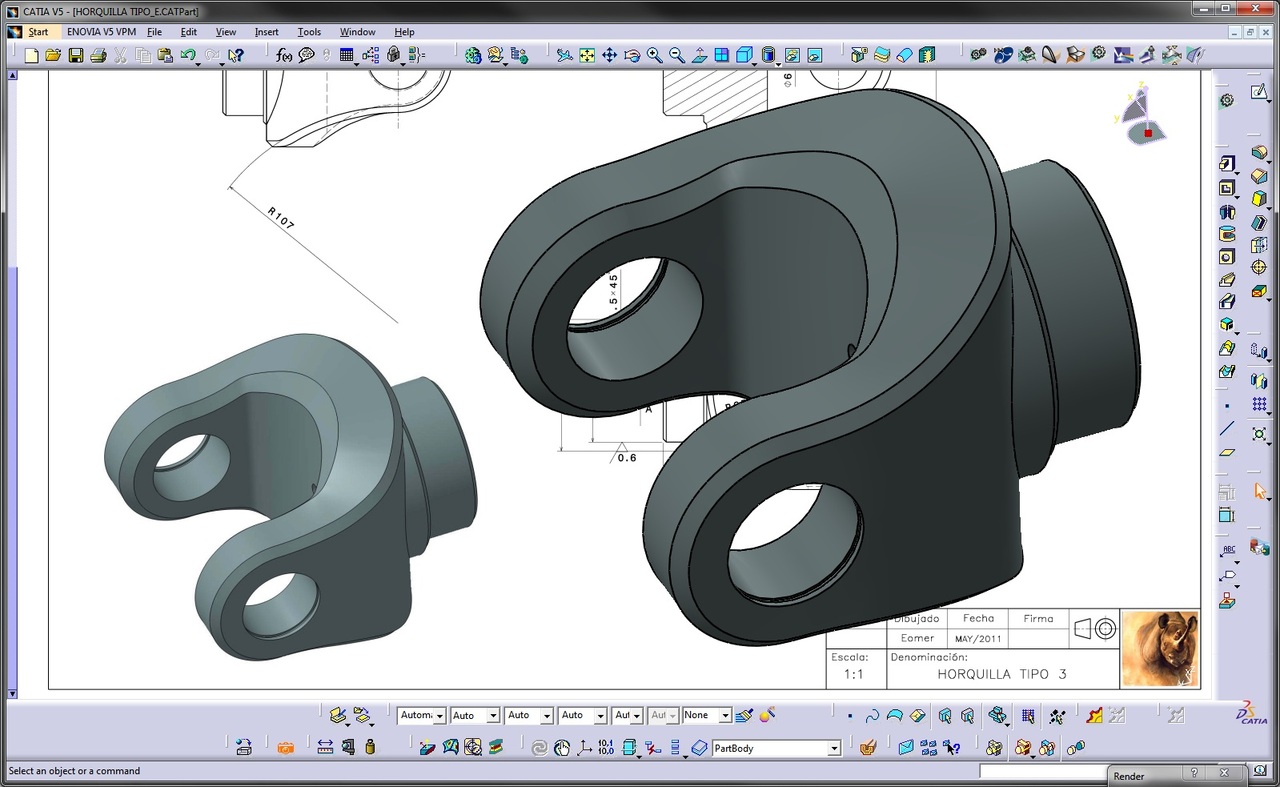The image size is (1280, 787).
Task: Click the Render panel title
Action: [x=1129, y=776]
